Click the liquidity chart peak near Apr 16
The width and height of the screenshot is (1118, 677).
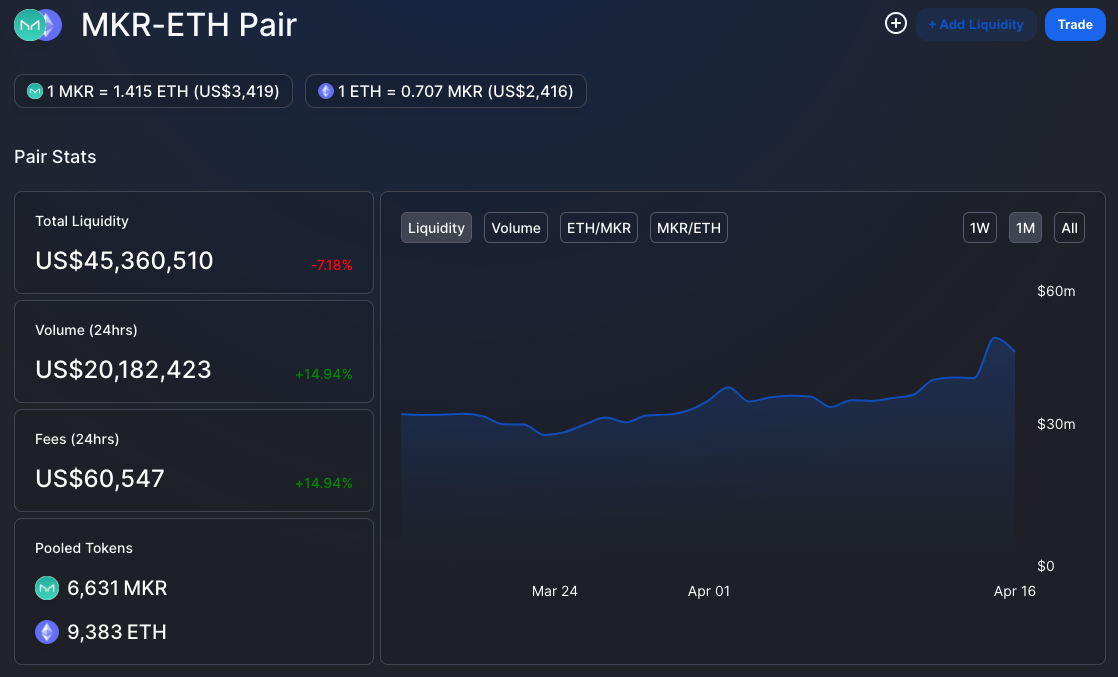click(x=995, y=338)
